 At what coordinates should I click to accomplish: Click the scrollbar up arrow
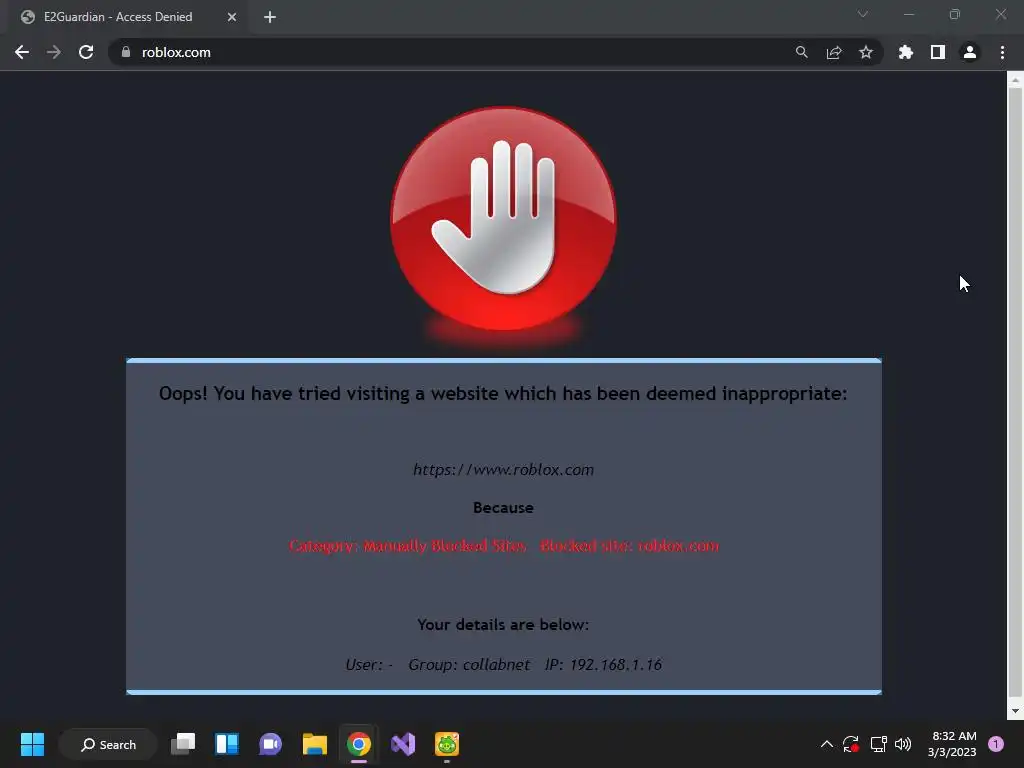1015,80
